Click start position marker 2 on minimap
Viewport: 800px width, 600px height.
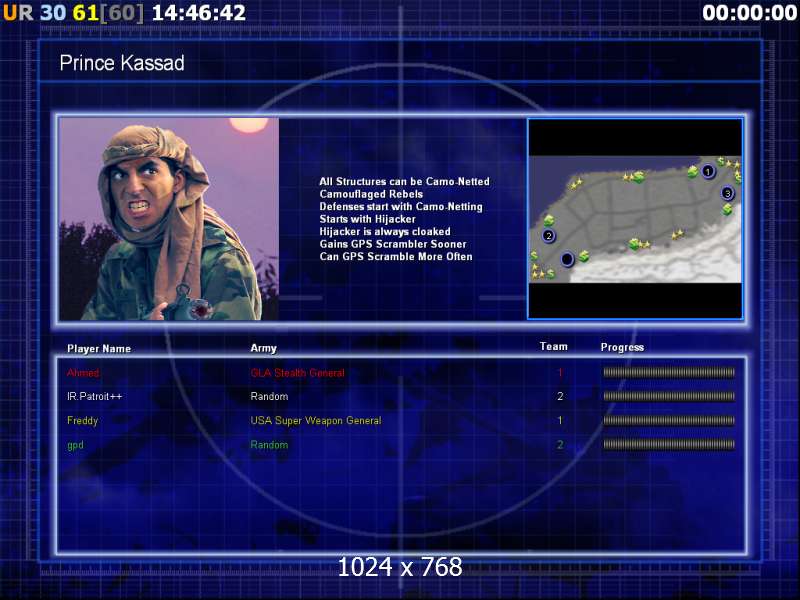[x=548, y=236]
